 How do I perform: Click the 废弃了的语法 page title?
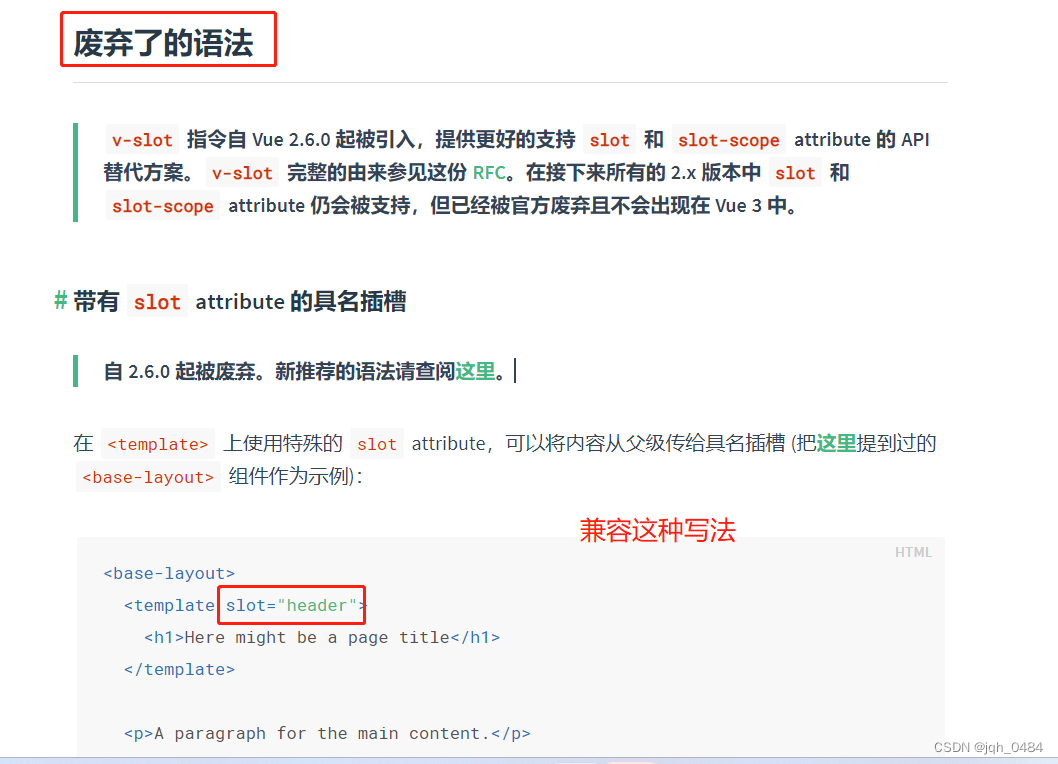tap(168, 39)
